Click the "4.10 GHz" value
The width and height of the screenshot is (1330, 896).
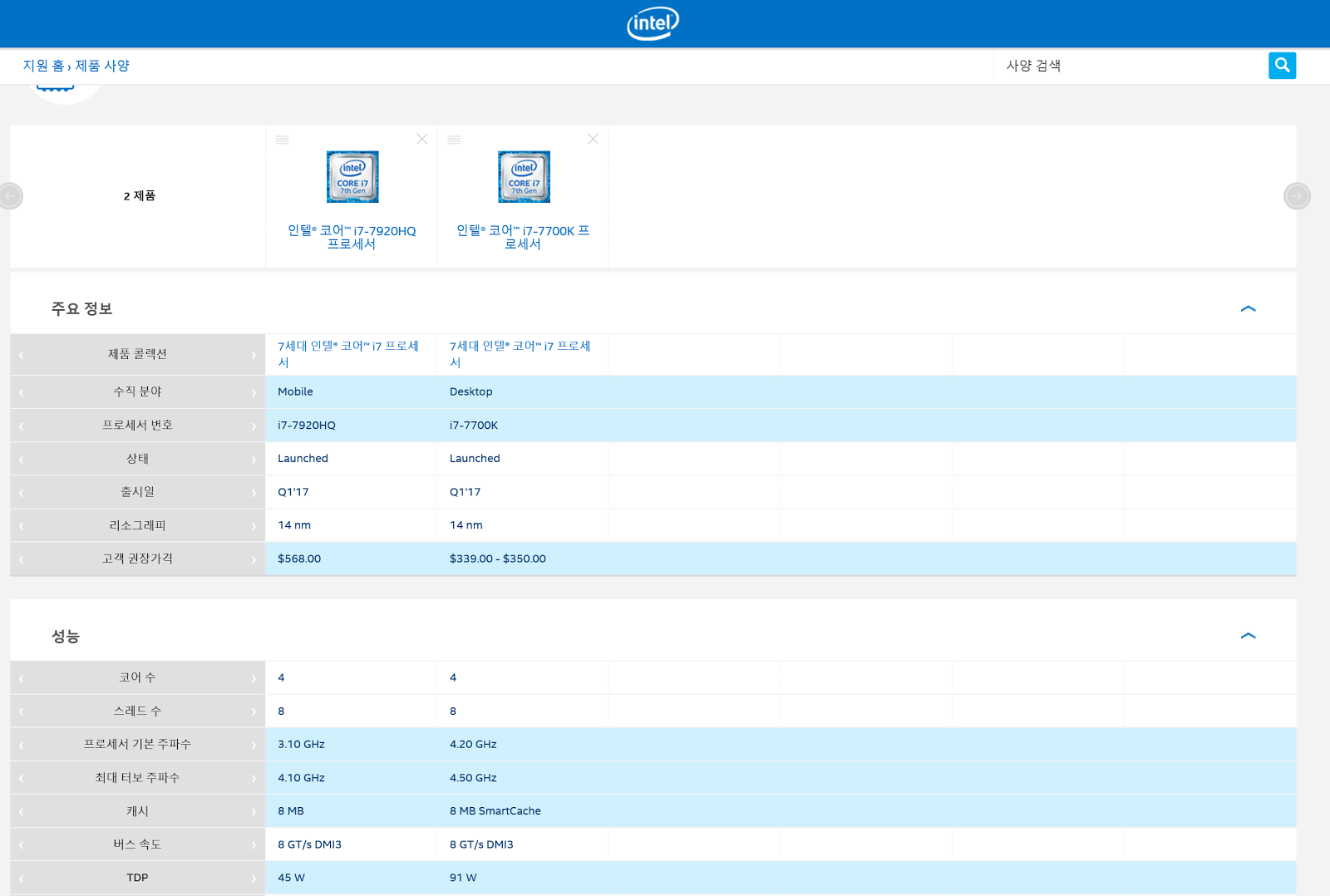[x=301, y=778]
